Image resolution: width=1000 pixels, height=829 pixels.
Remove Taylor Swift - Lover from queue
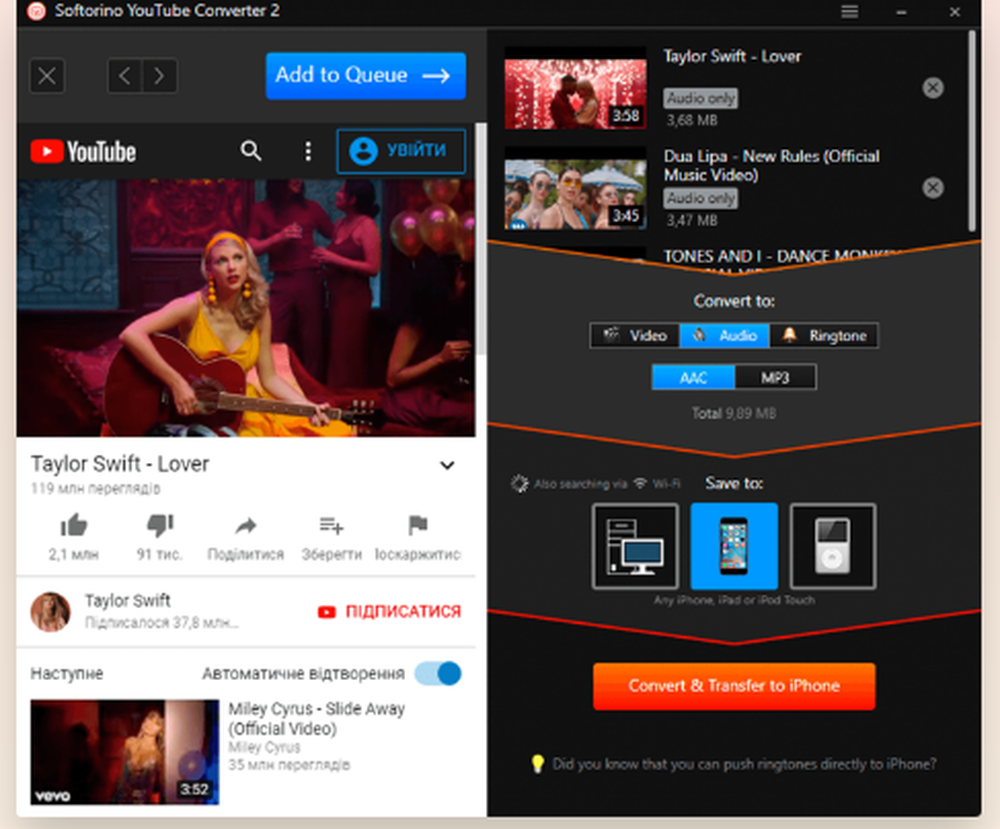933,88
